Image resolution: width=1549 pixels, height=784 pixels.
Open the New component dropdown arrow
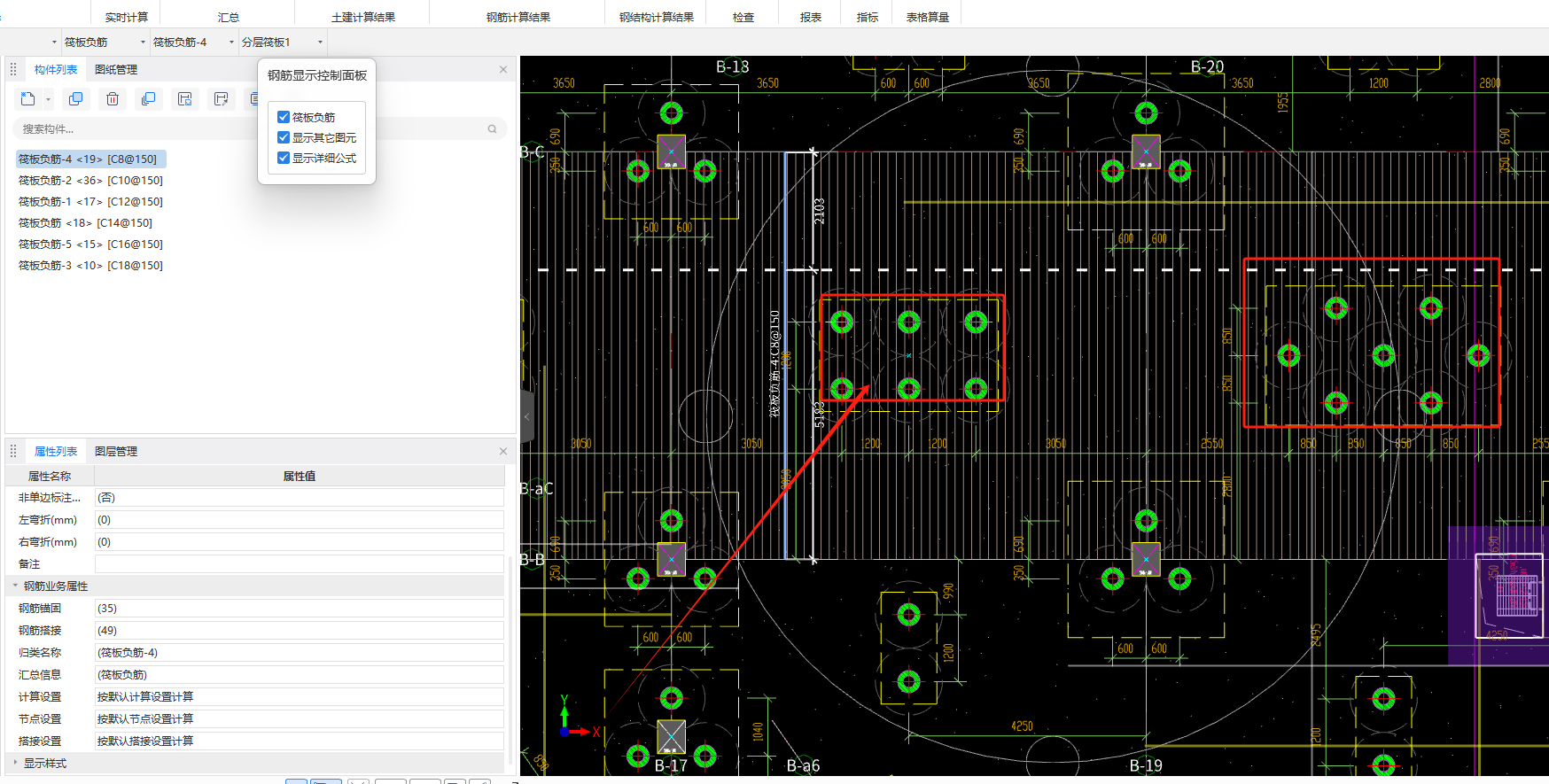[x=48, y=100]
